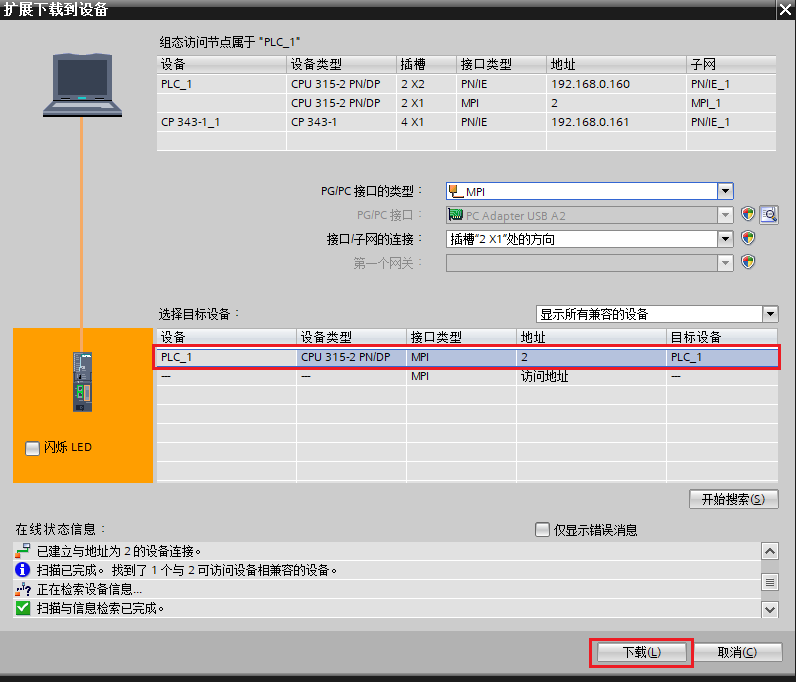The width and height of the screenshot is (797, 682).
Task: Click PLC_1 cell in access nodes table
Action: pyautogui.click(x=222, y=84)
